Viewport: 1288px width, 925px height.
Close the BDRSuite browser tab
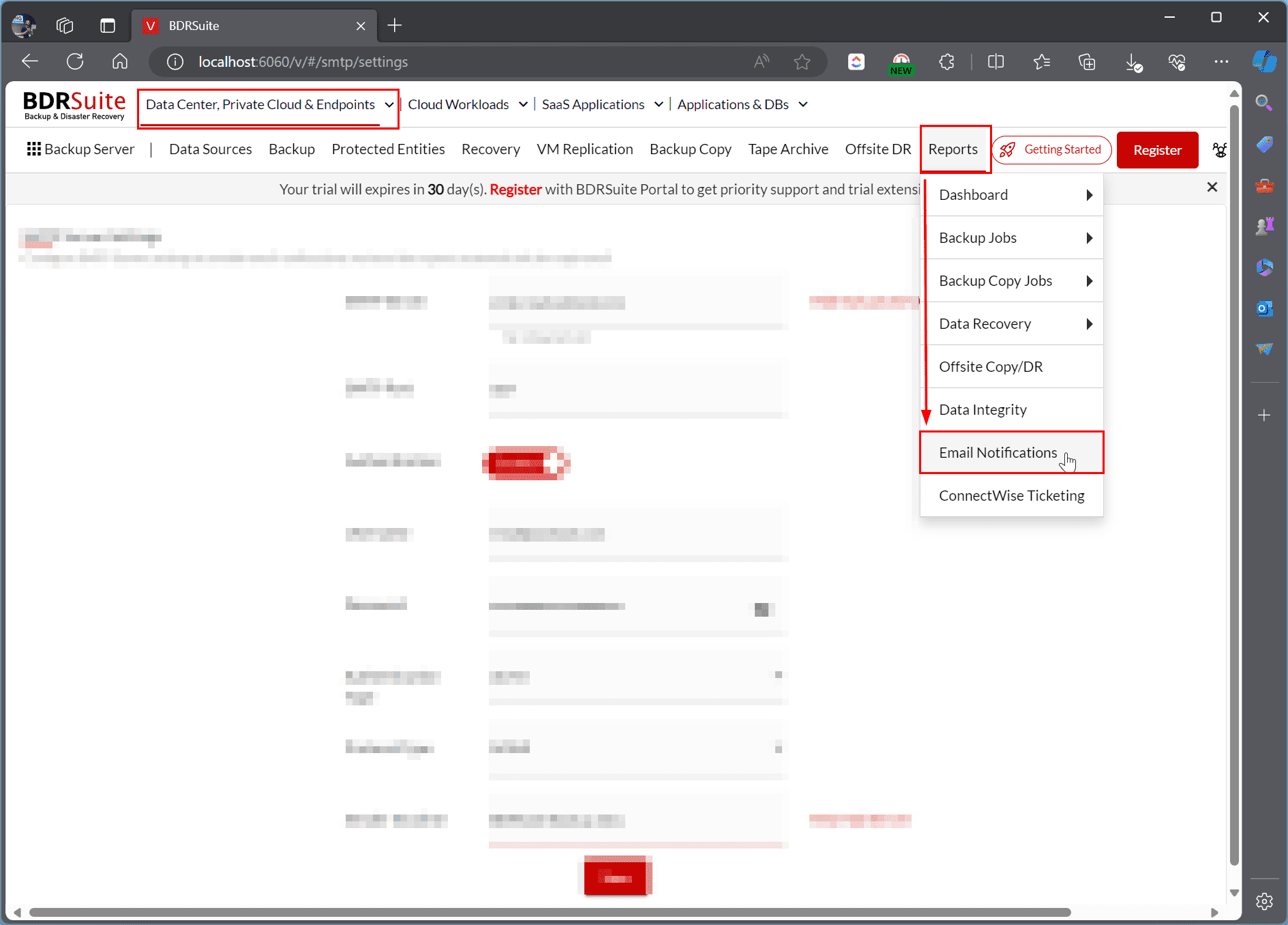(x=361, y=26)
